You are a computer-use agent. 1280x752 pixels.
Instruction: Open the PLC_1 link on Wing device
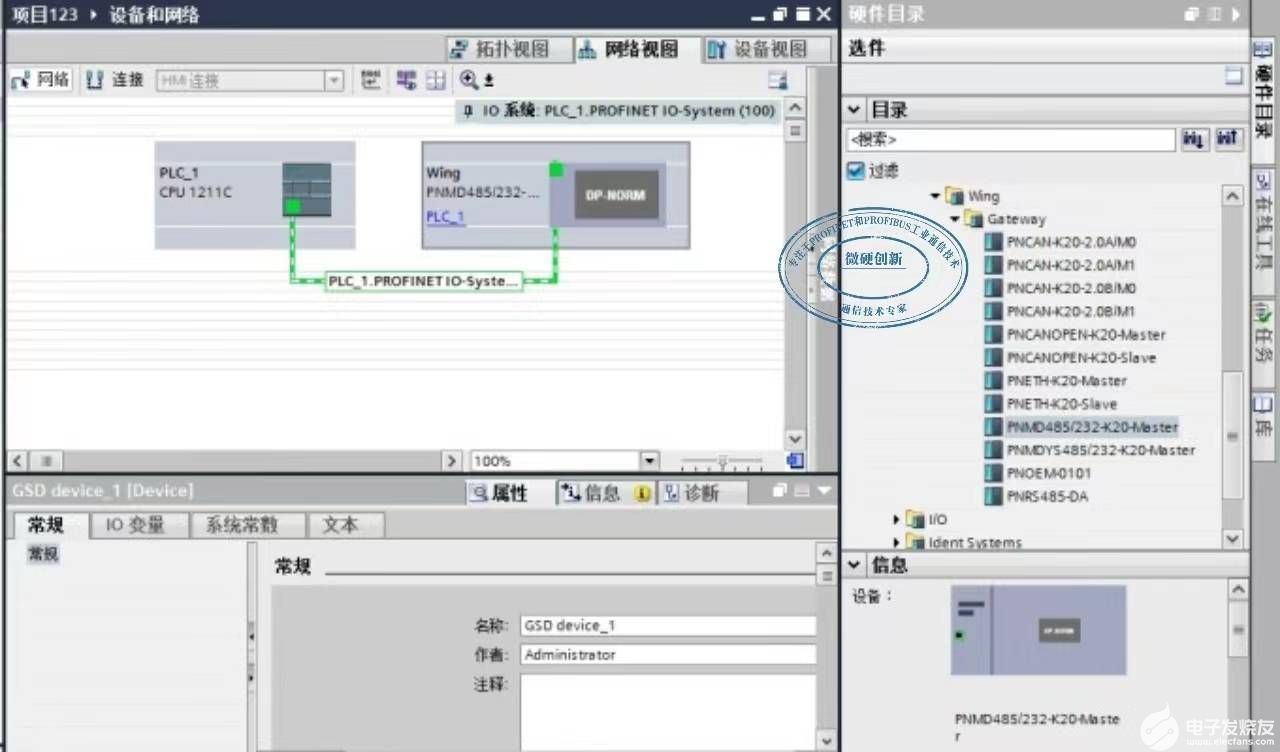[x=445, y=217]
